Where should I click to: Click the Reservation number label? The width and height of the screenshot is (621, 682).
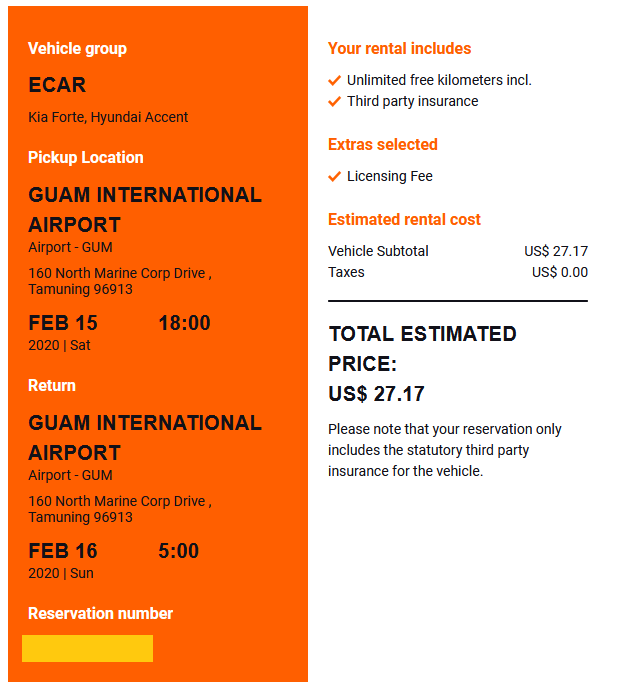(x=100, y=613)
